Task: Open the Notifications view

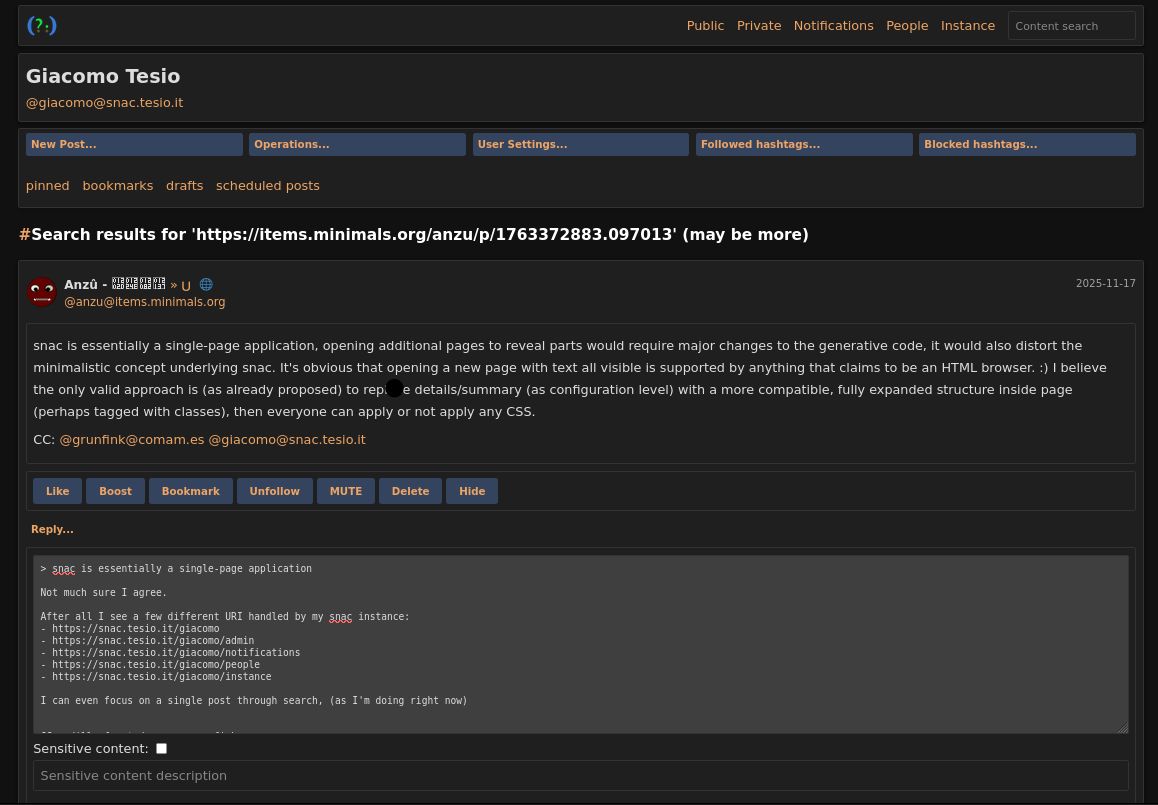Action: click(833, 25)
